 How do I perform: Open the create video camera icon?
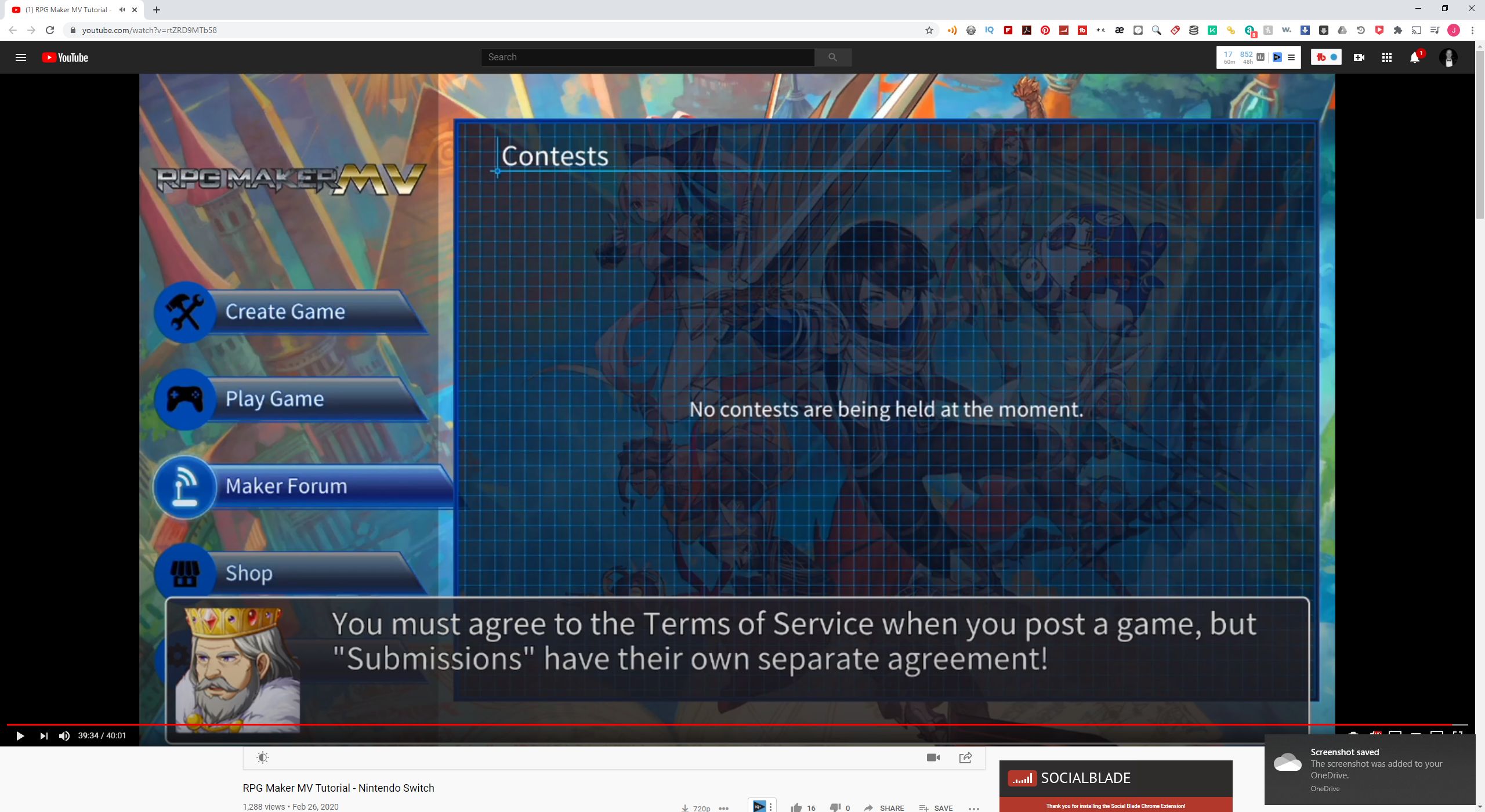[x=1359, y=57]
